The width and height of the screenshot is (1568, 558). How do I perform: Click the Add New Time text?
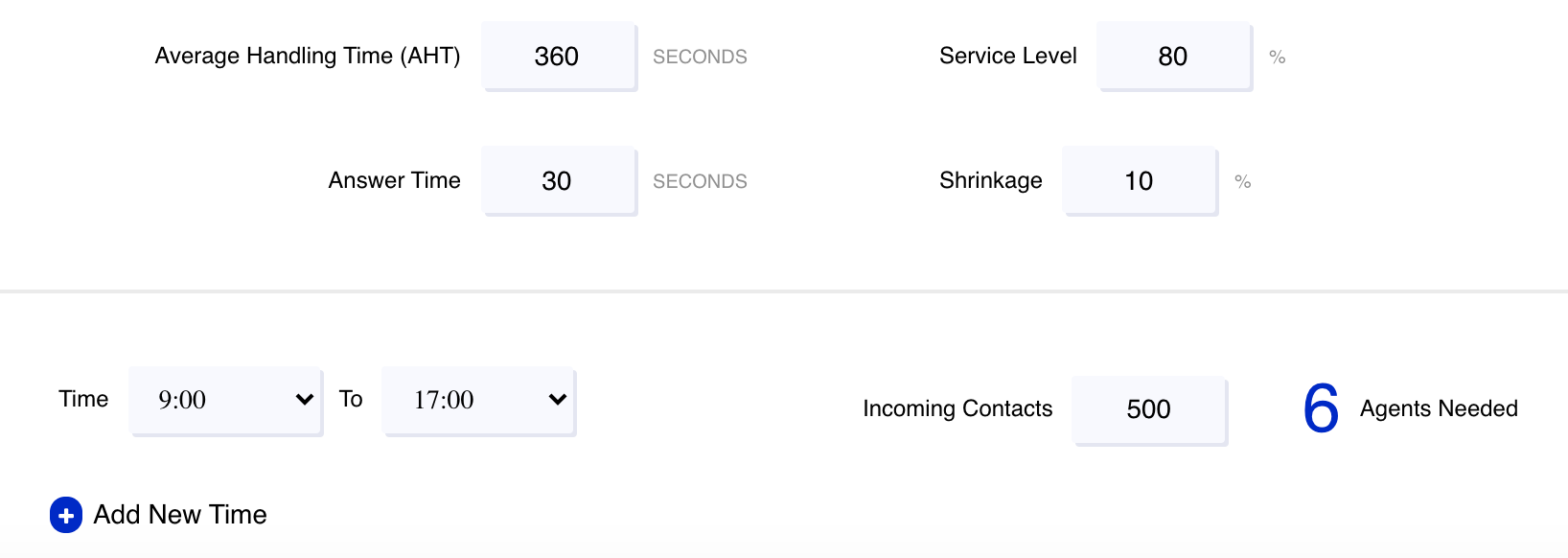tap(180, 515)
